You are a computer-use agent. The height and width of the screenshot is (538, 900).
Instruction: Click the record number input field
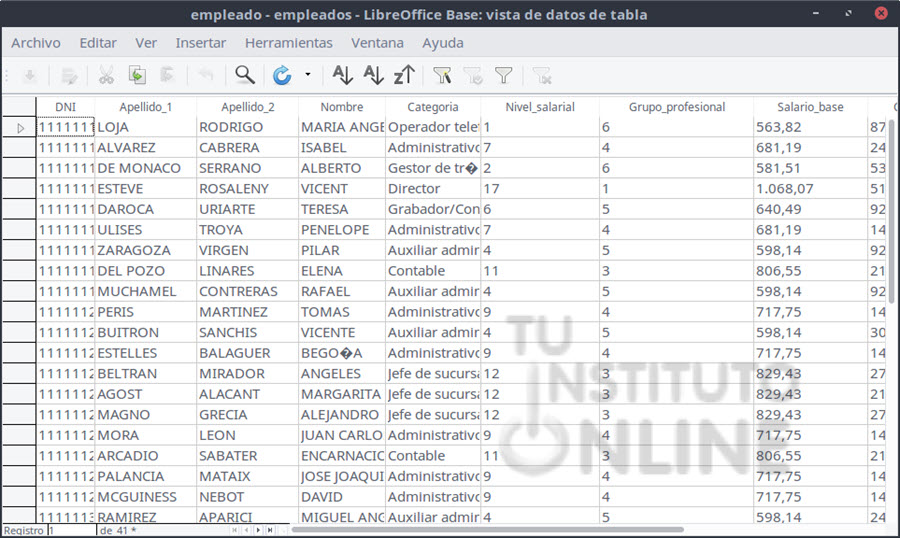tap(71, 531)
